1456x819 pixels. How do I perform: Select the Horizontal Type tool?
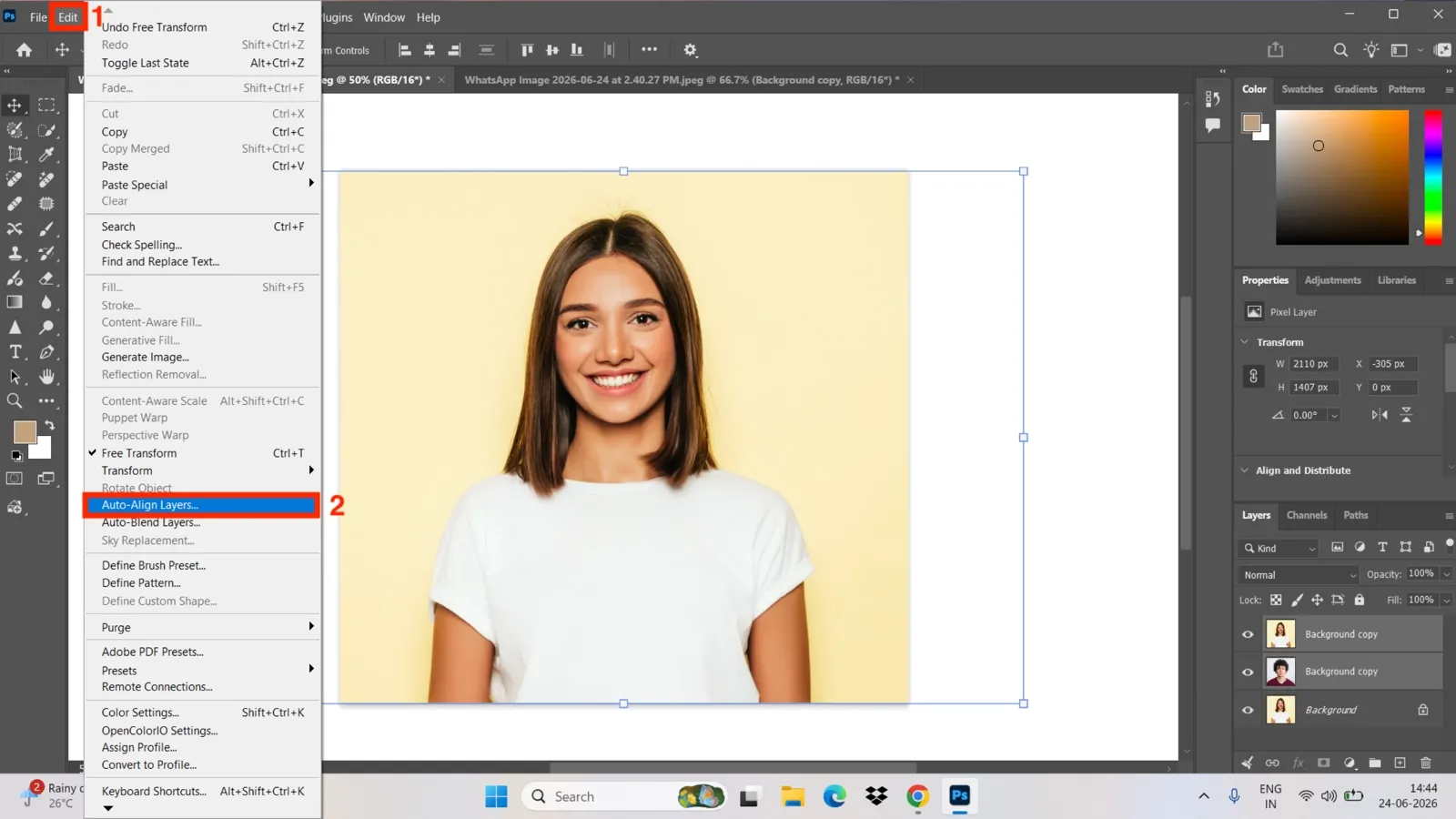15,351
